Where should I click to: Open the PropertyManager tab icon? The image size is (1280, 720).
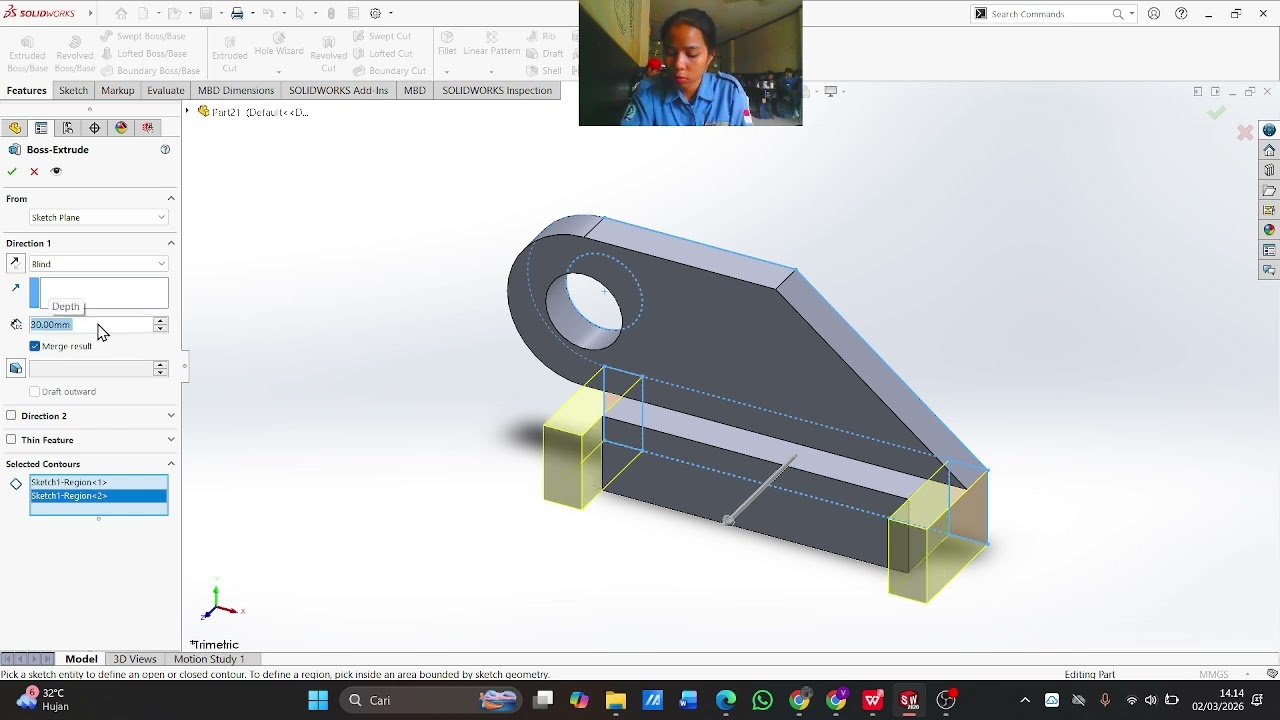41,128
